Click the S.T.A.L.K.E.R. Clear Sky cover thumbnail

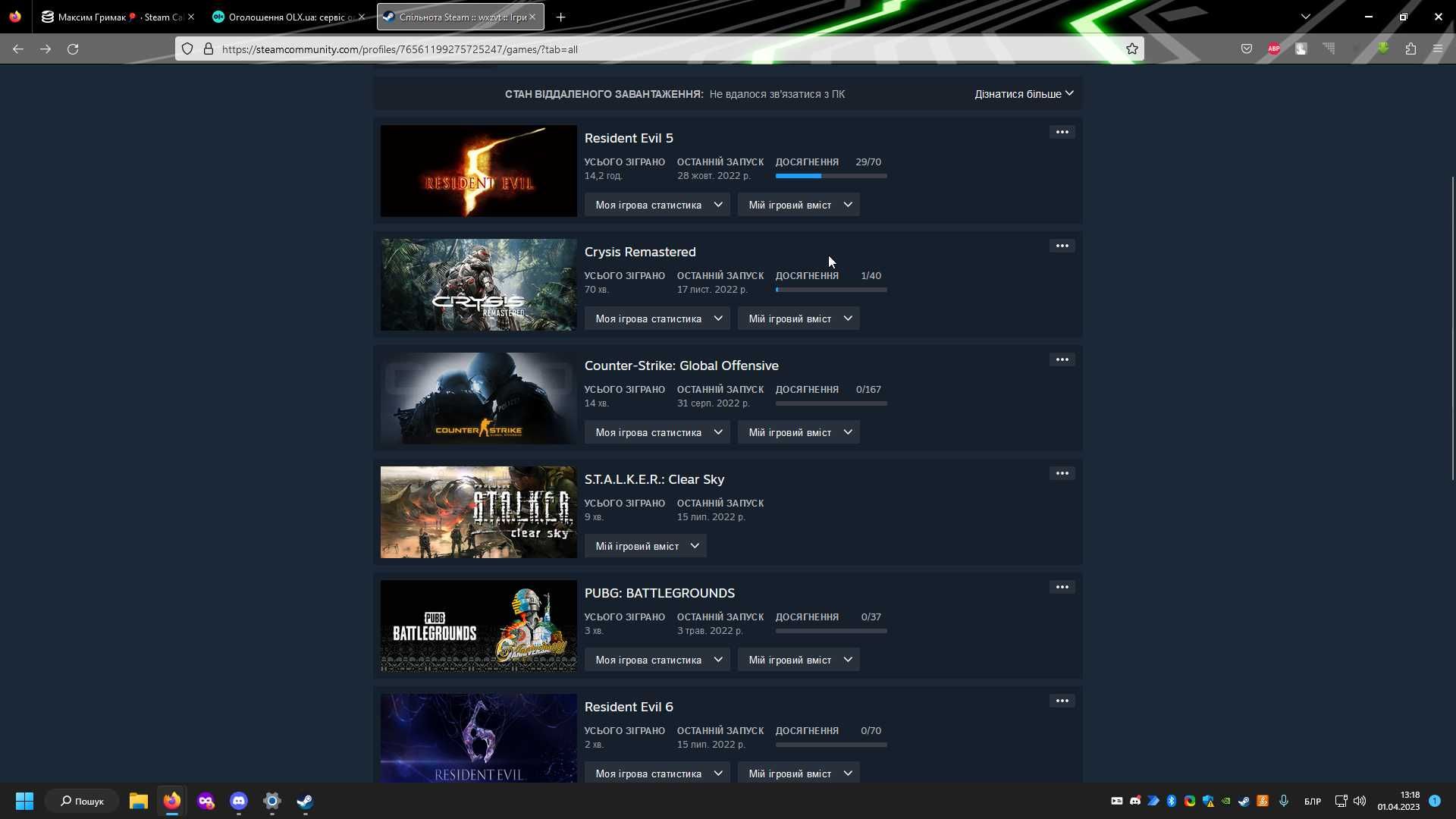[479, 512]
